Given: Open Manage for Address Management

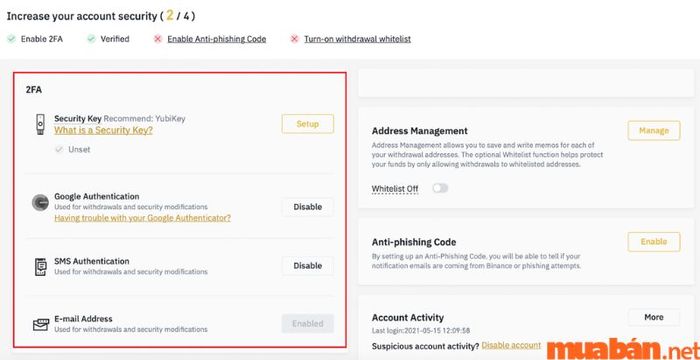Looking at the screenshot, I should pyautogui.click(x=654, y=130).
